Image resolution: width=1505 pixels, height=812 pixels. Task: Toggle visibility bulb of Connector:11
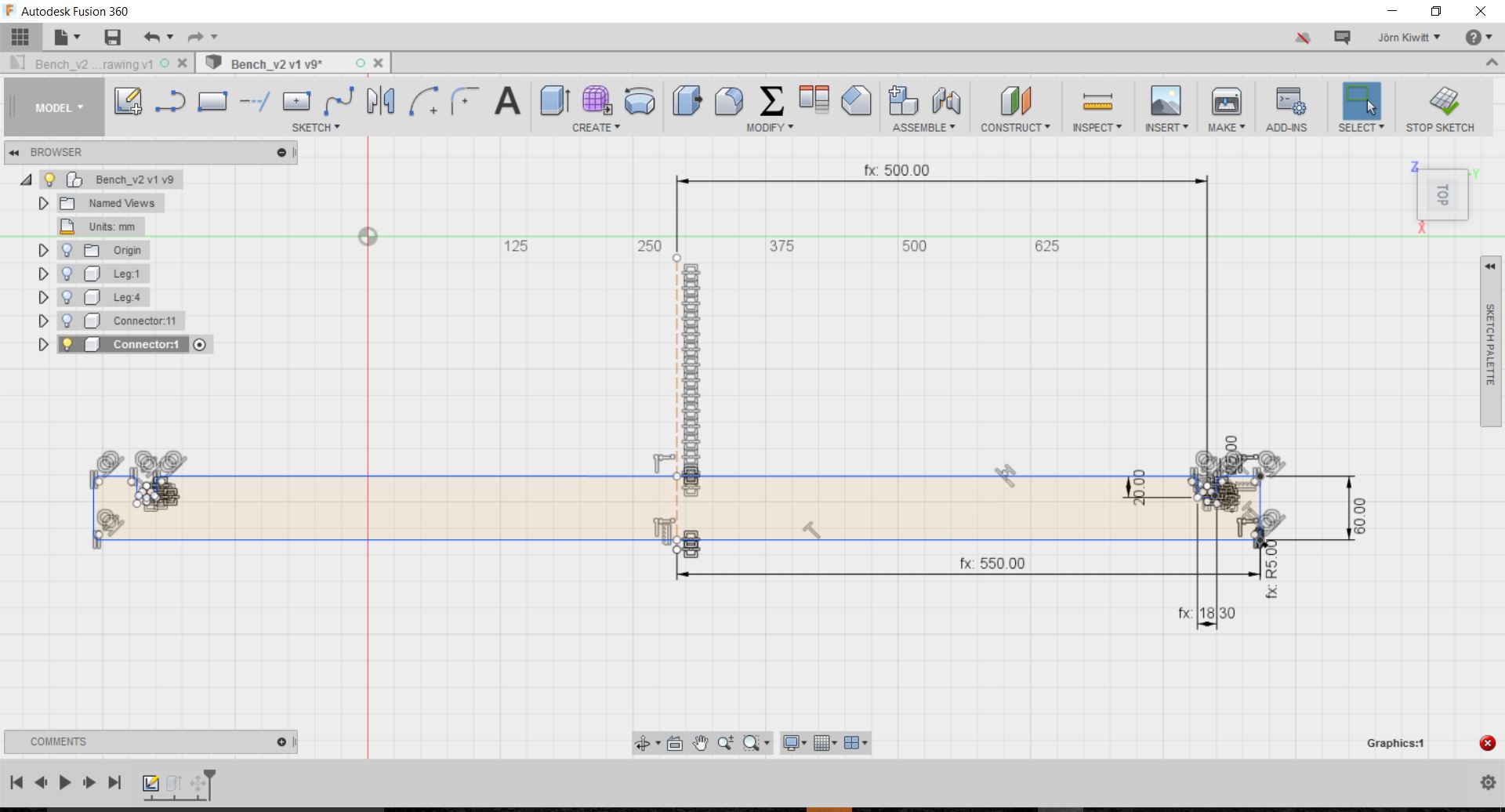(x=67, y=321)
